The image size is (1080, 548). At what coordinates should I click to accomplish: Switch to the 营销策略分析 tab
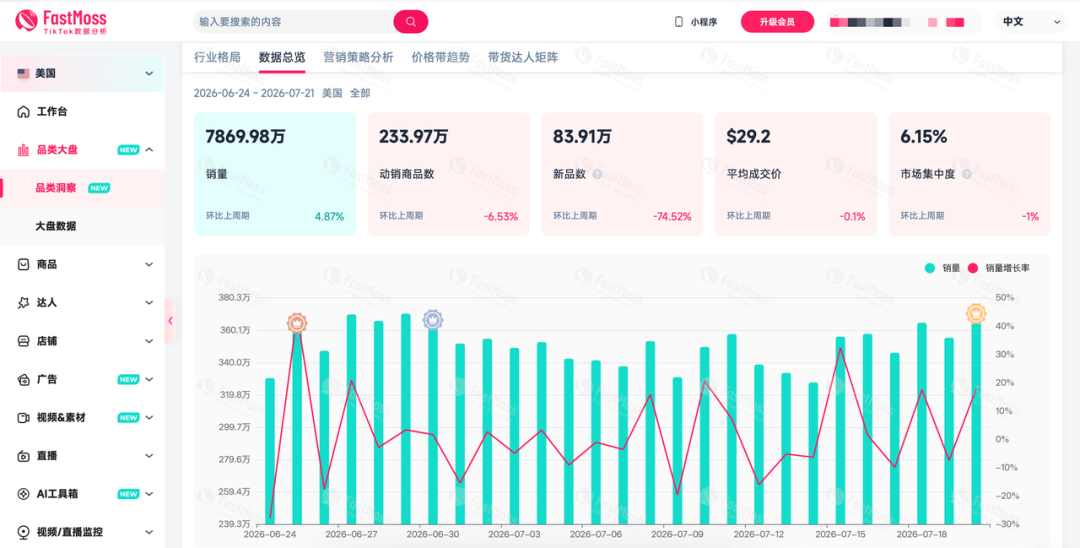(358, 57)
